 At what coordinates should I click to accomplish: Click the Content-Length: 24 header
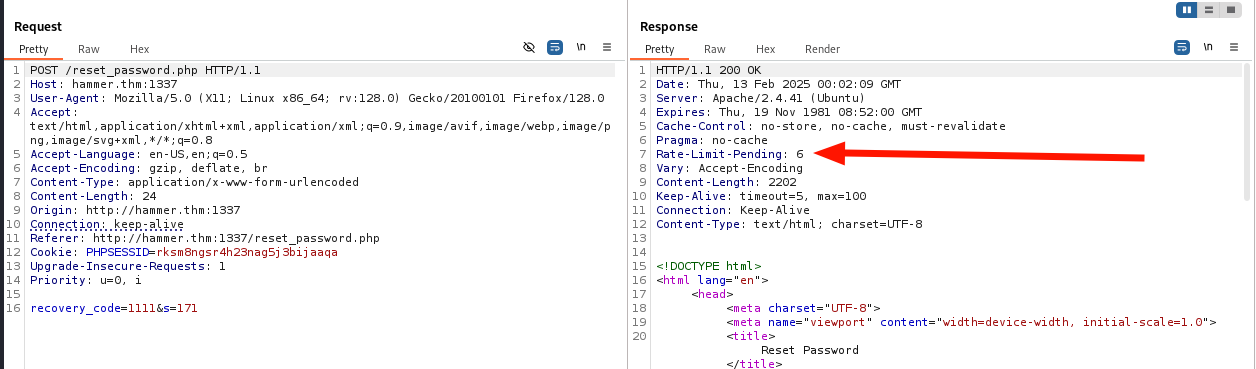click(92, 196)
